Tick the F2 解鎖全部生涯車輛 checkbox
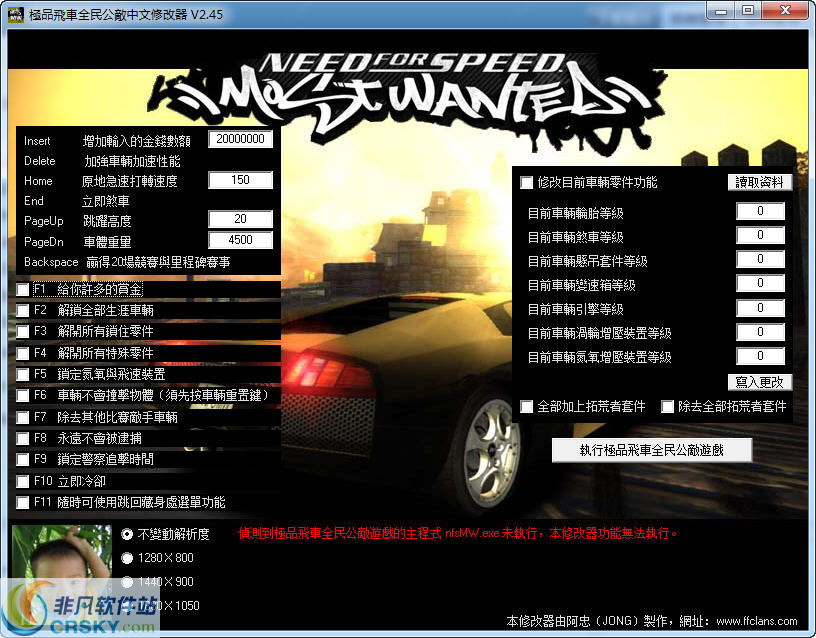 pos(23,310)
